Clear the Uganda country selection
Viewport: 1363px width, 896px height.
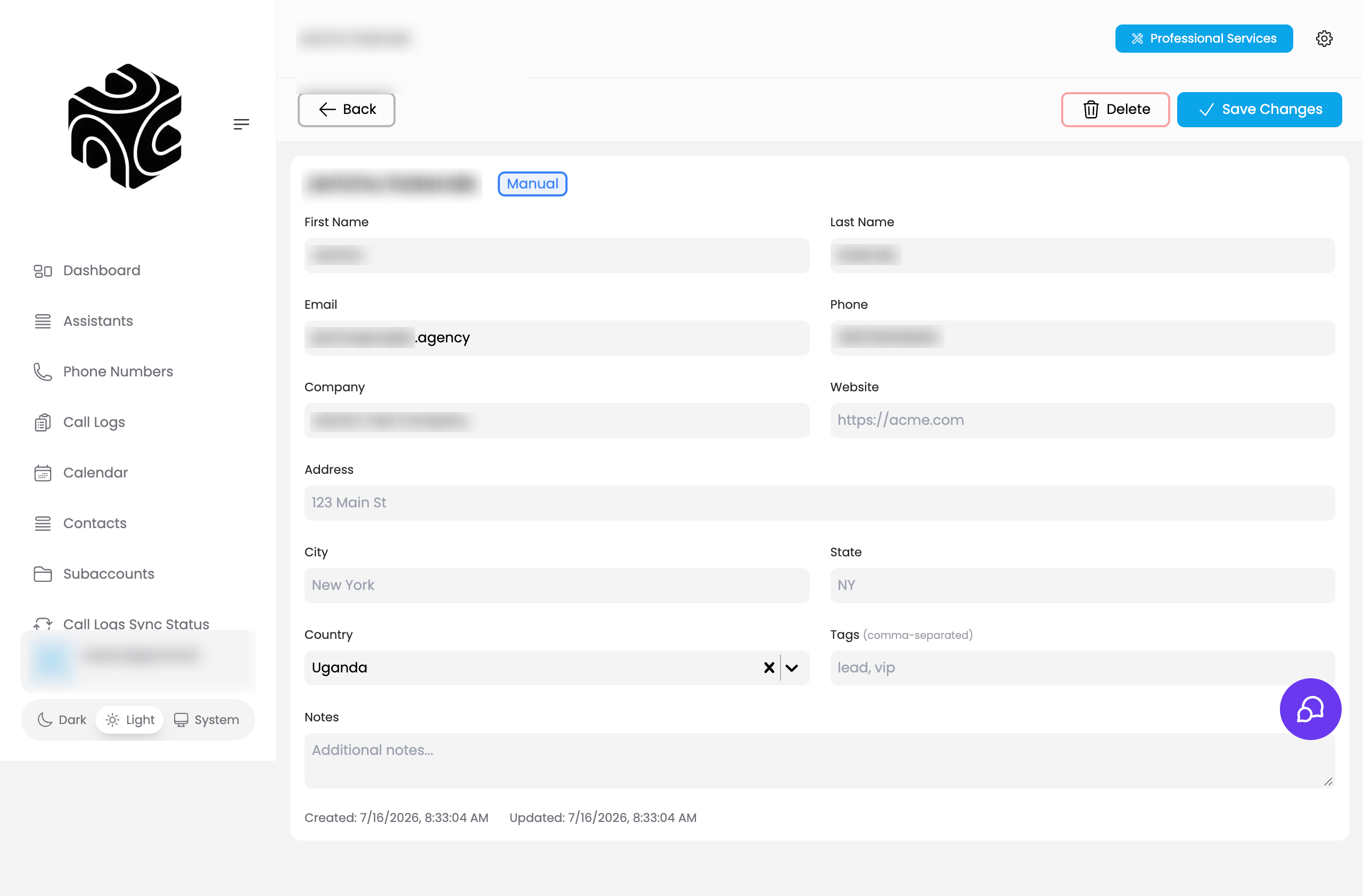pyautogui.click(x=768, y=668)
